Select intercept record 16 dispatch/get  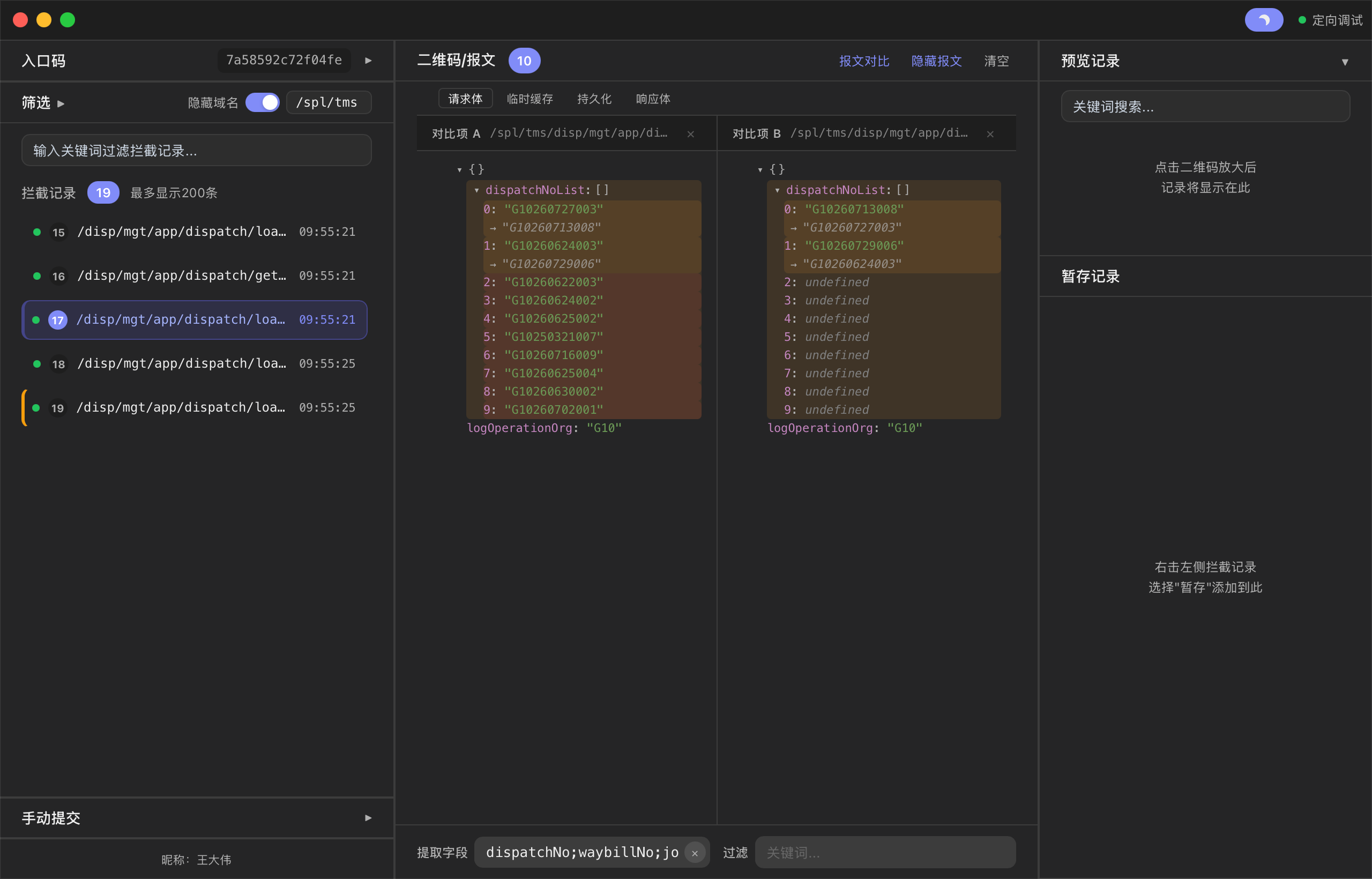pyautogui.click(x=195, y=275)
